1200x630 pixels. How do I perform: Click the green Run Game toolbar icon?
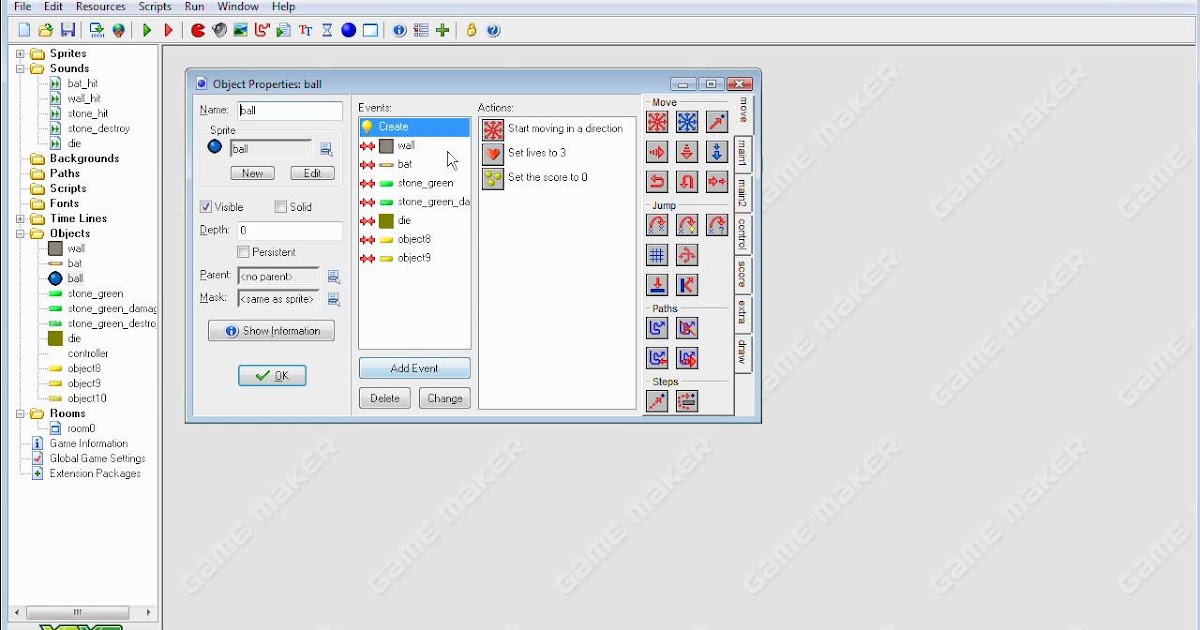pyautogui.click(x=145, y=30)
